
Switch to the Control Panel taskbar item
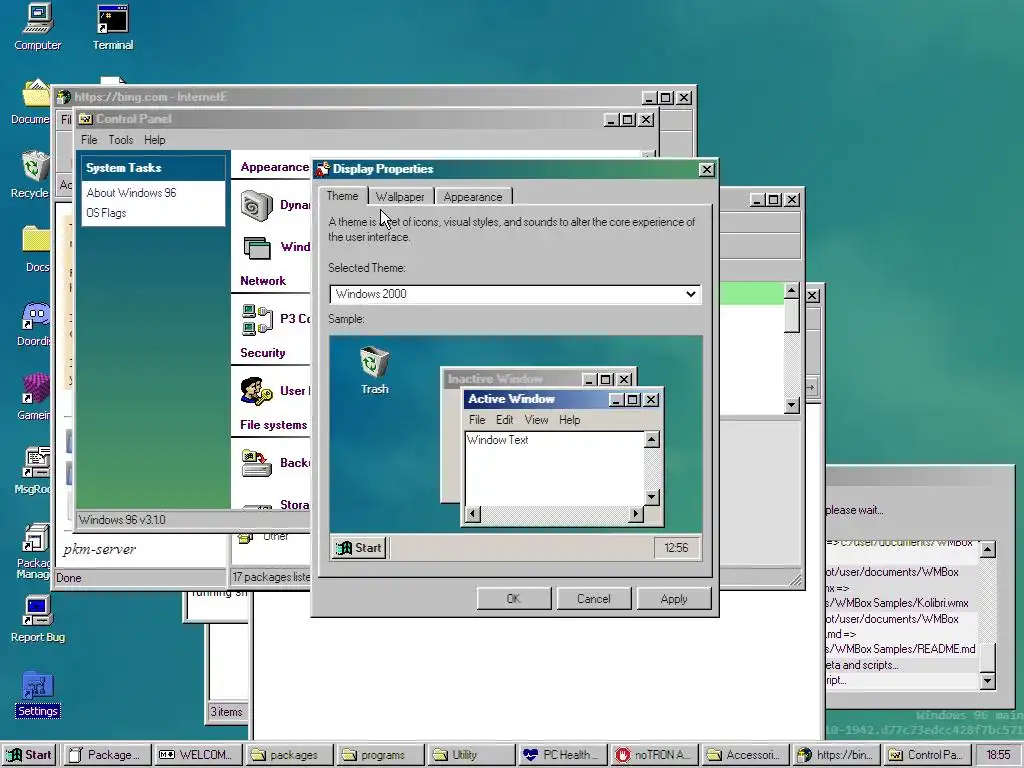[x=925, y=755]
